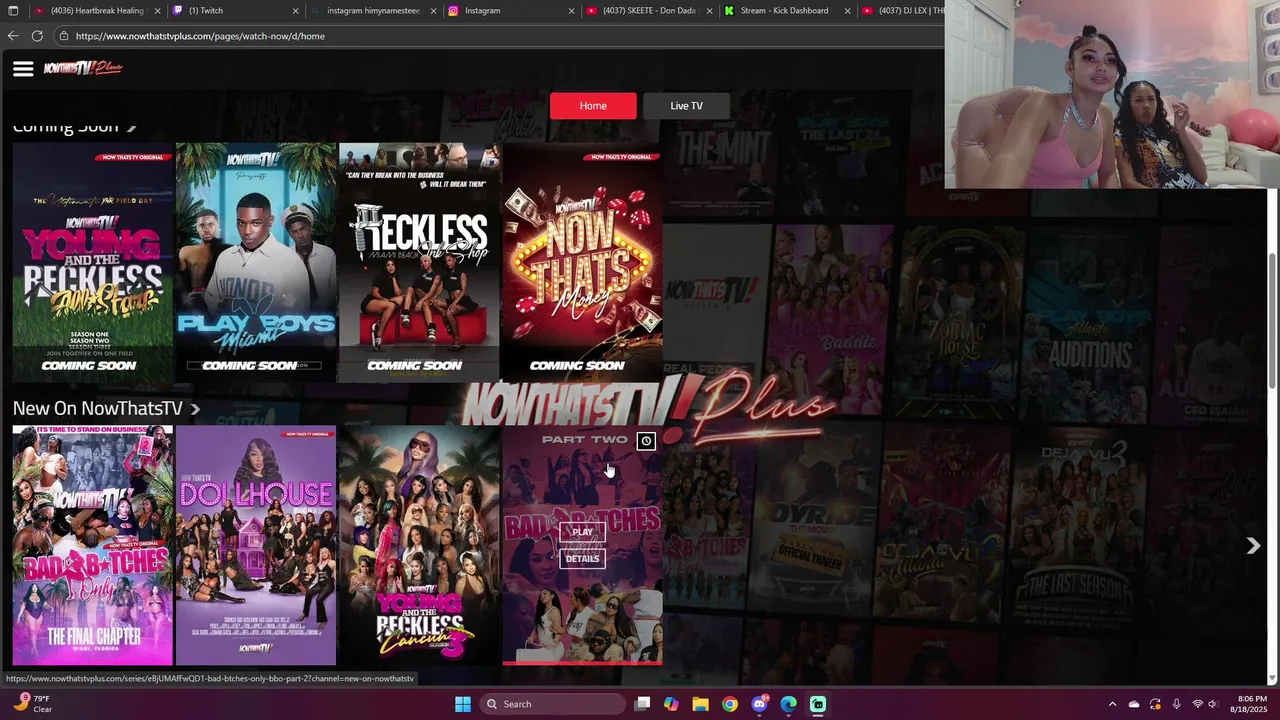Go back with the browser back arrow
1280x720 pixels.
pyautogui.click(x=13, y=36)
